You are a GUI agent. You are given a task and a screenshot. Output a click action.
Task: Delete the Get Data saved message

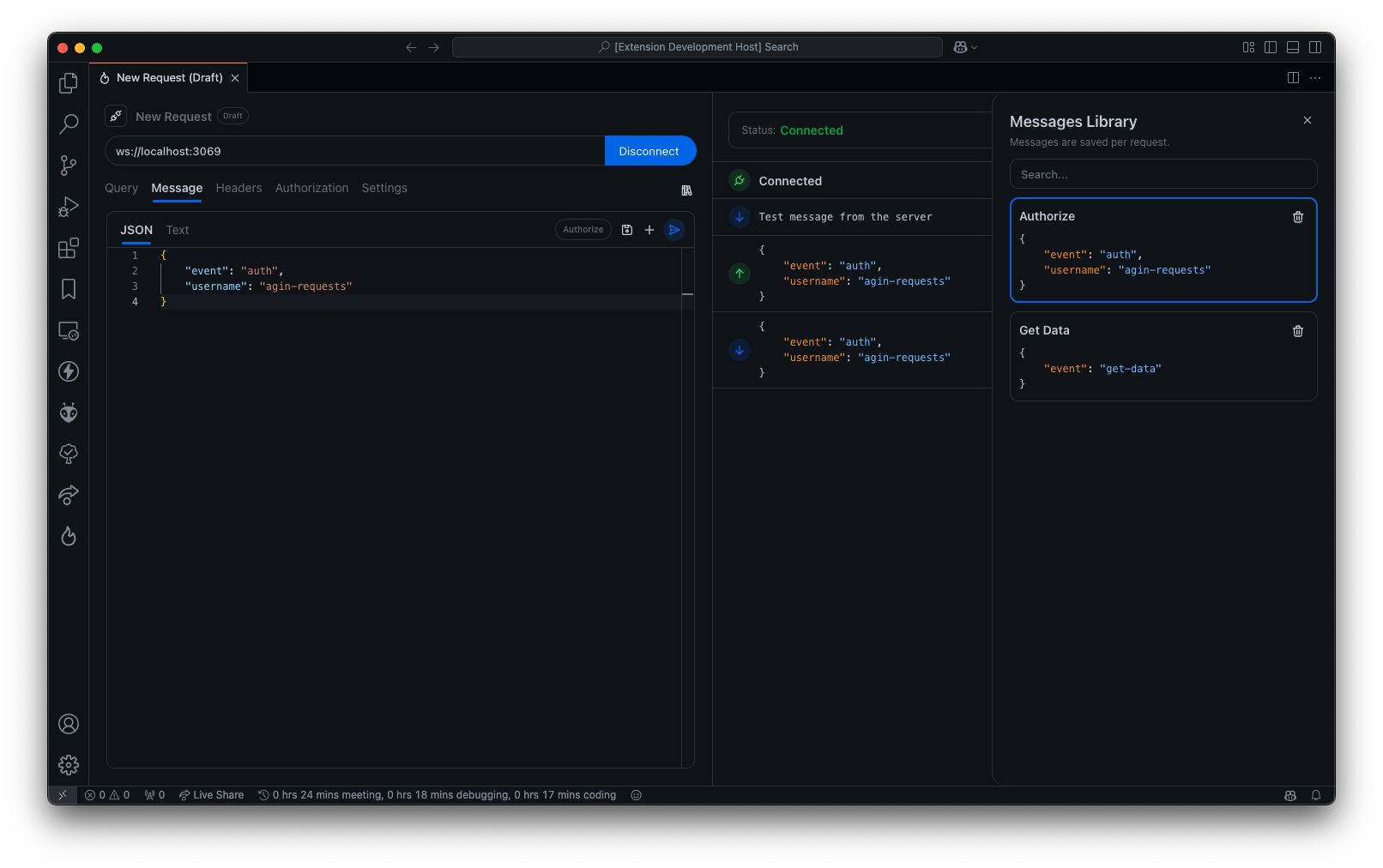point(1298,331)
